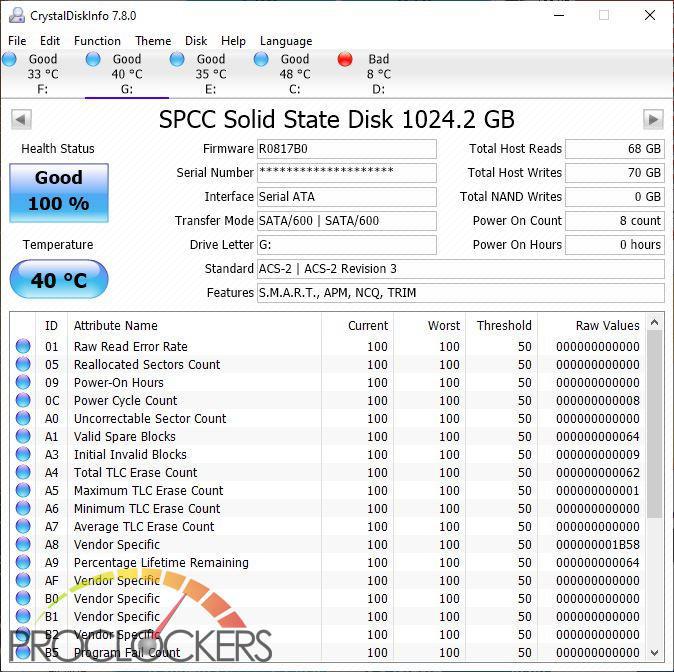
Task: Go to previous disk with left arrow
Action: [21, 119]
